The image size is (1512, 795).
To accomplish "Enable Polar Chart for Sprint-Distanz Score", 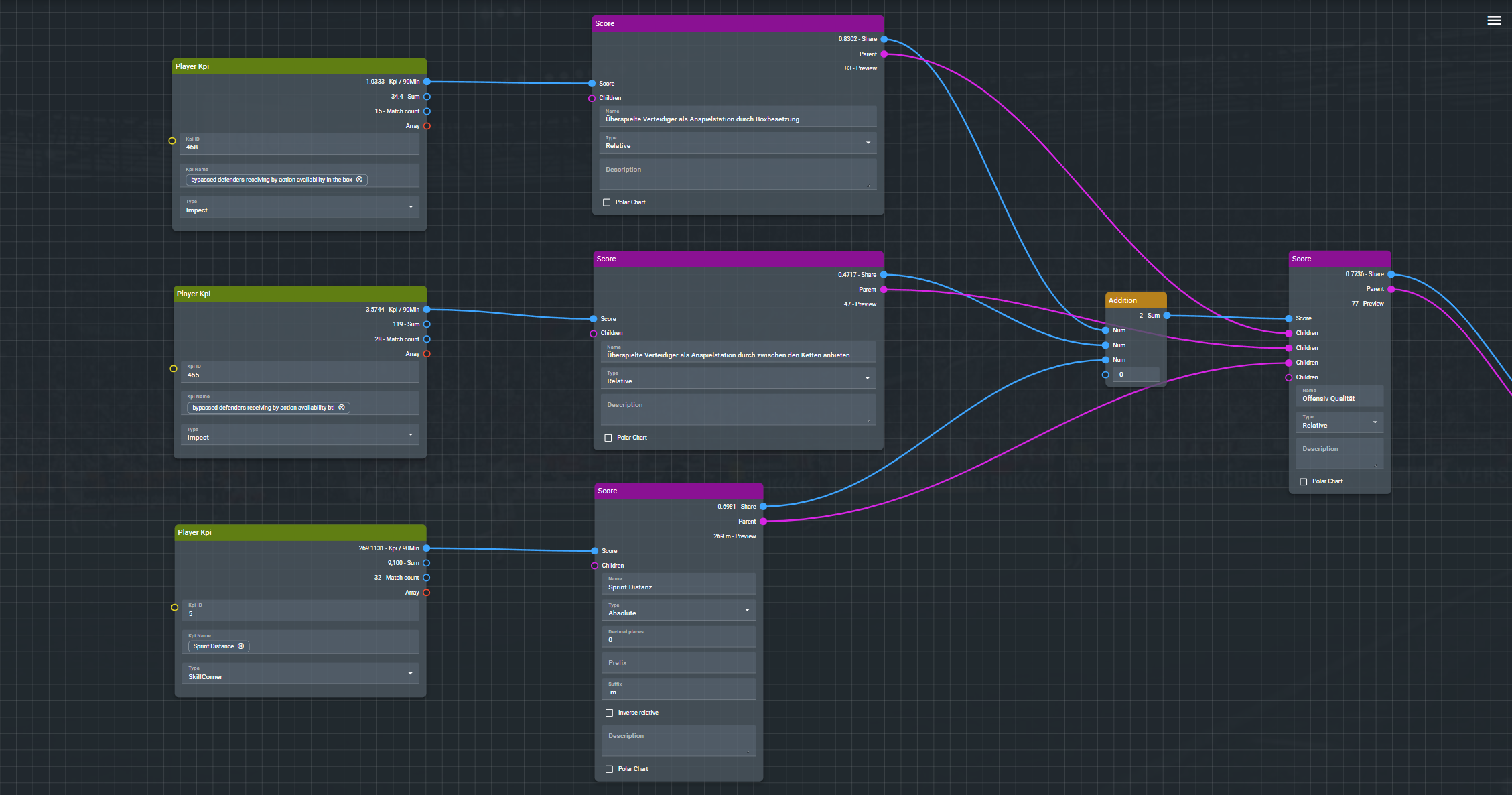I will (x=609, y=769).
